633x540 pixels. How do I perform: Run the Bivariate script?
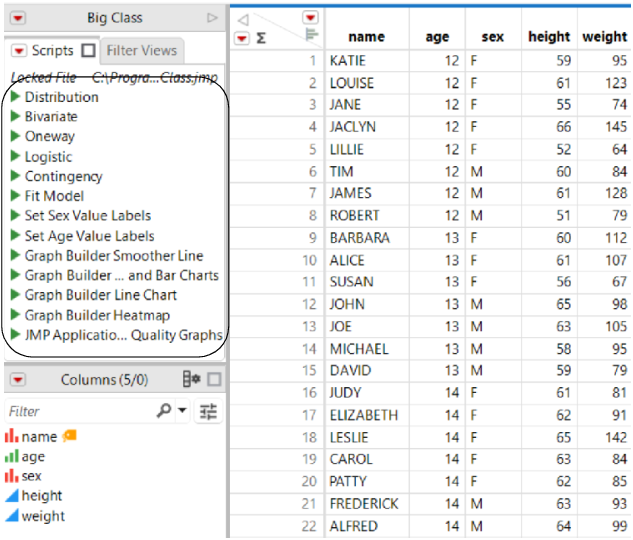tap(15, 116)
